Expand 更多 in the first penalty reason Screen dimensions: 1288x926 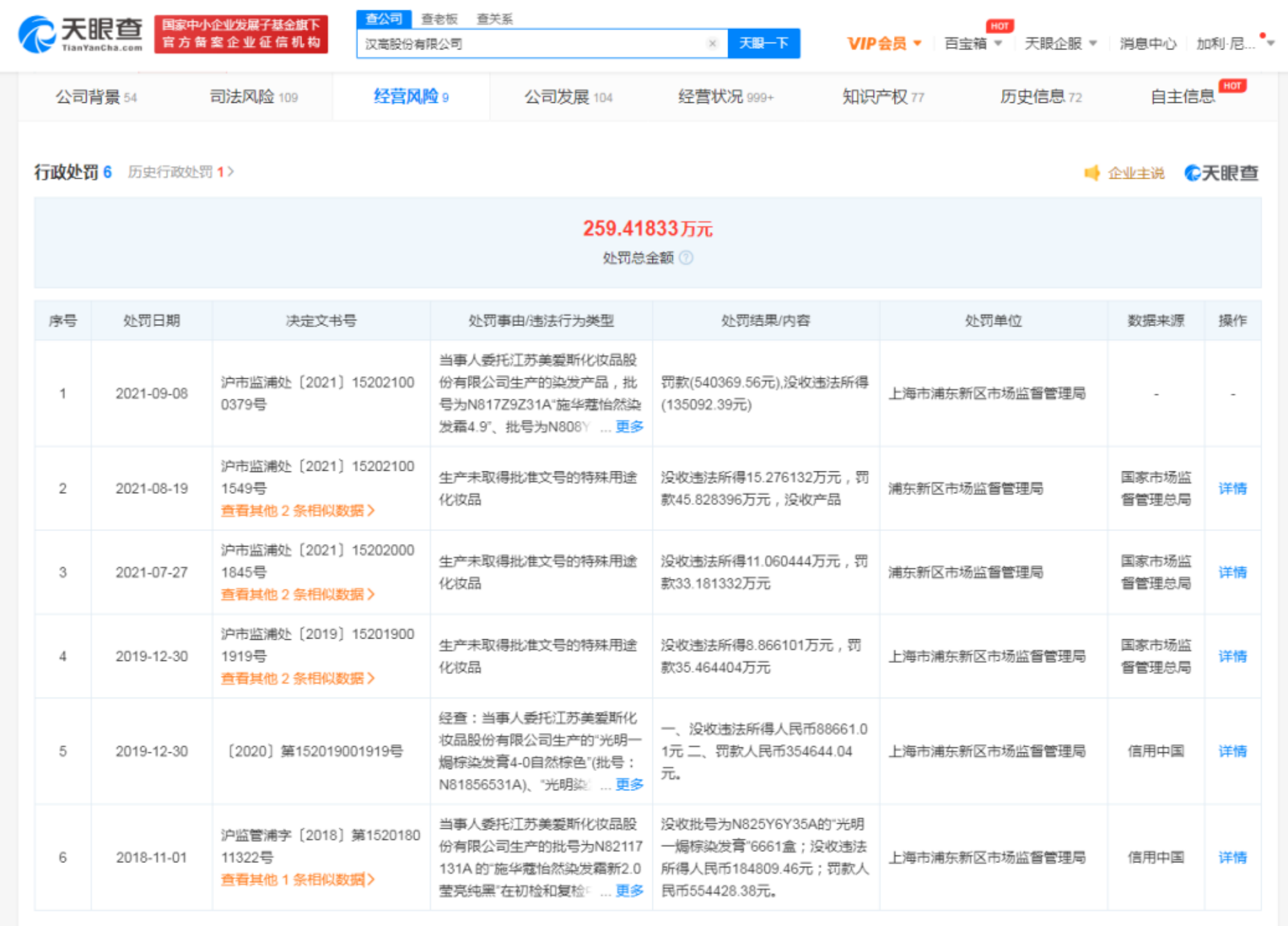pos(629,426)
